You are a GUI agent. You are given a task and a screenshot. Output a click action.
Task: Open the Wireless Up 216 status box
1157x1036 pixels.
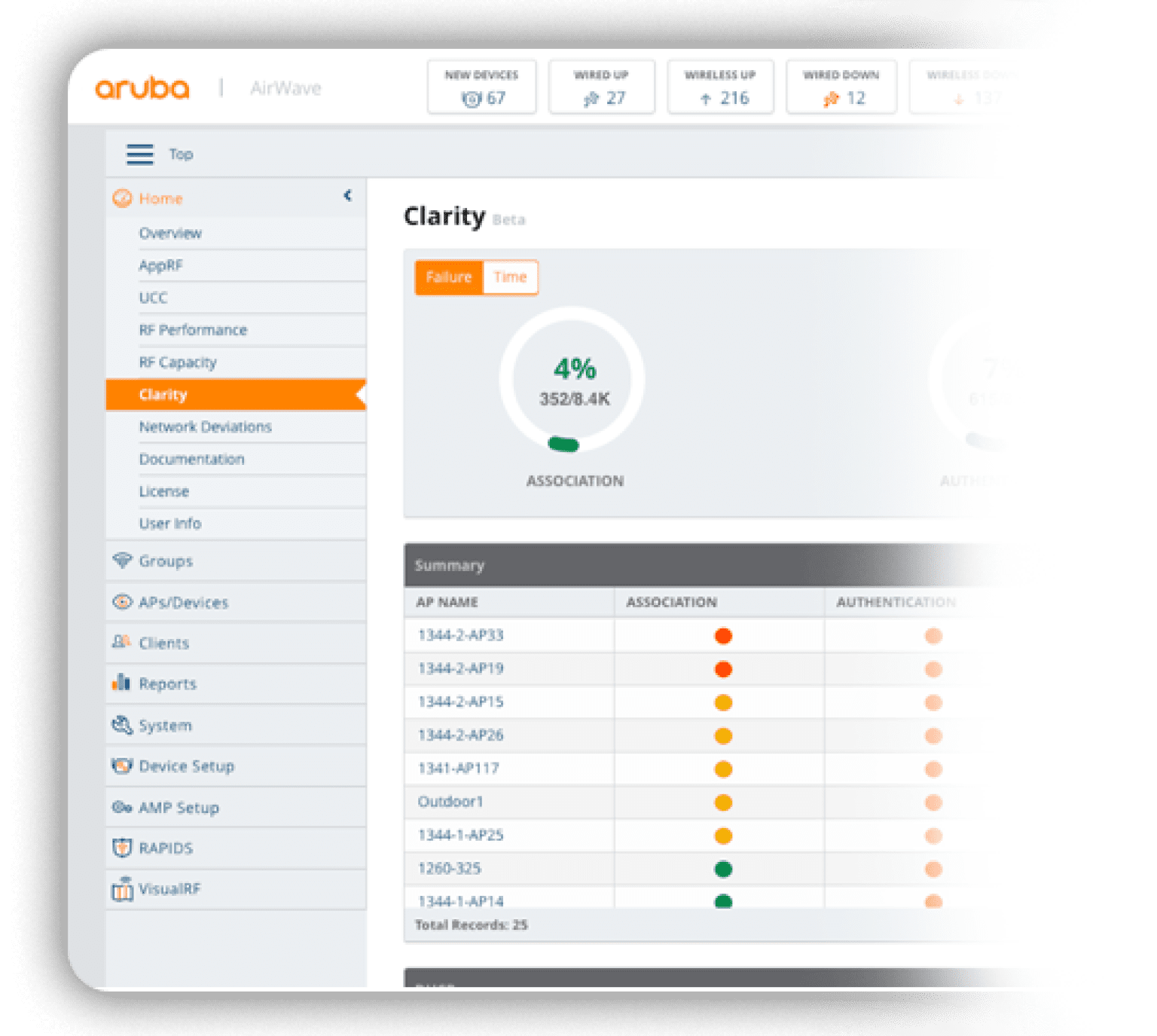coord(720,87)
